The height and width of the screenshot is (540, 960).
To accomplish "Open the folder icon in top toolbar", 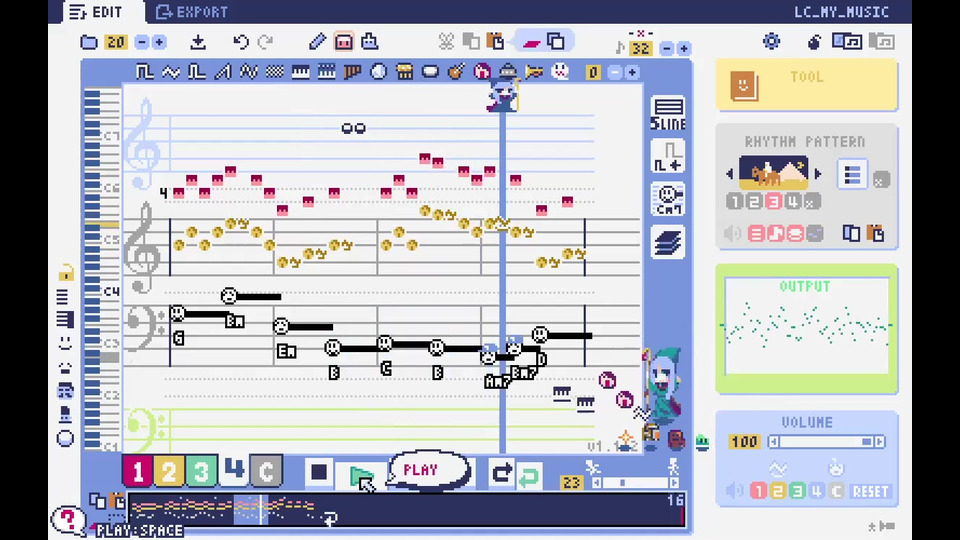I will pos(89,42).
